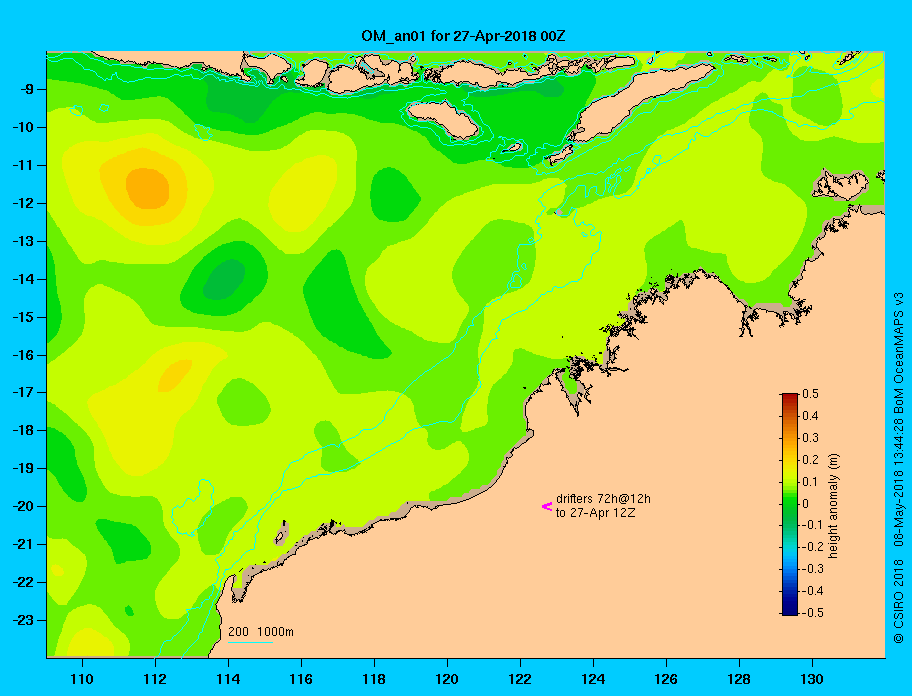912x696 pixels.
Task: Click the CSIRO BoM OceanMAPS copyright text
Action: tap(899, 467)
